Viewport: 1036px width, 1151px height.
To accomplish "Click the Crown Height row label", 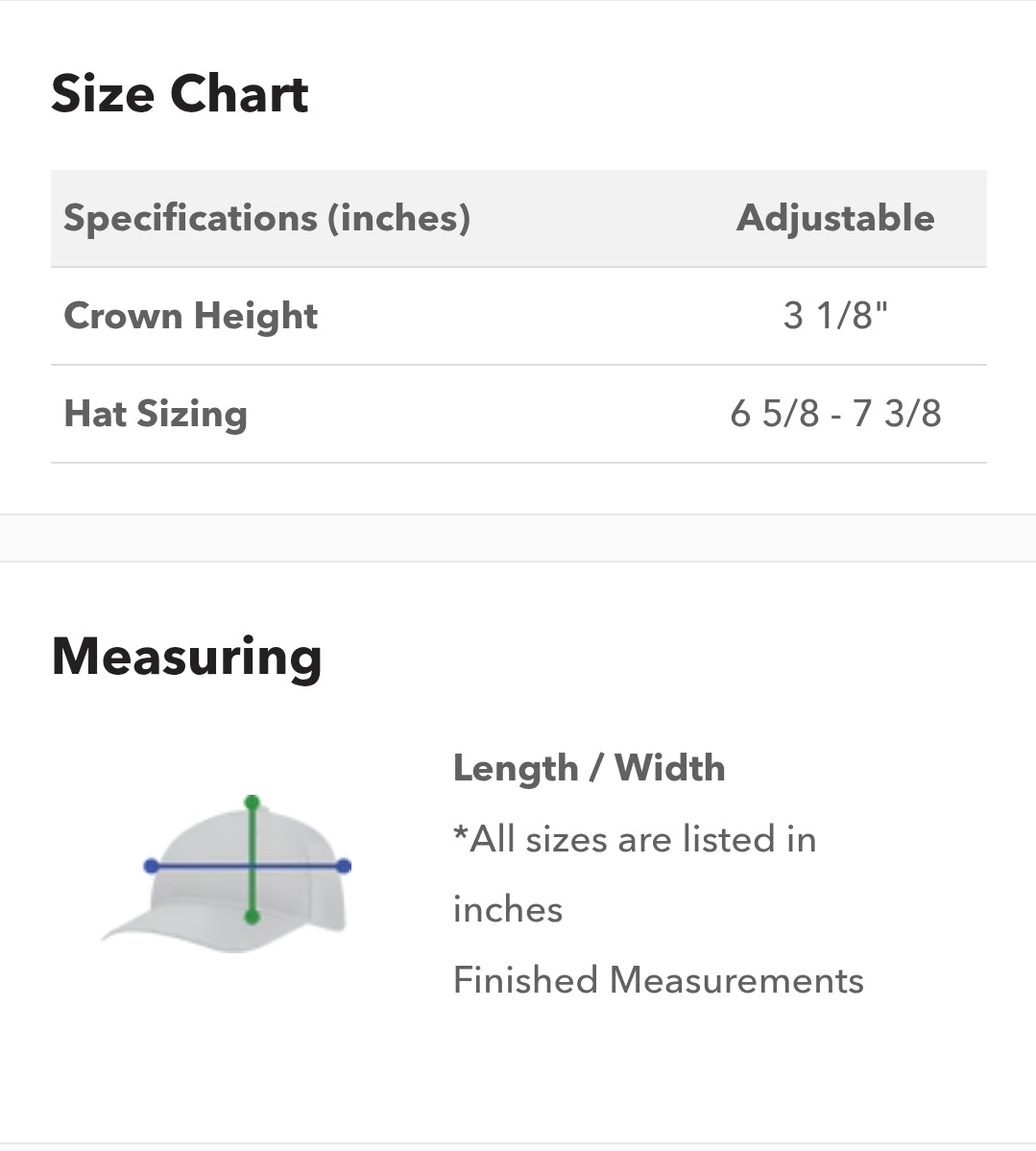I will (190, 316).
